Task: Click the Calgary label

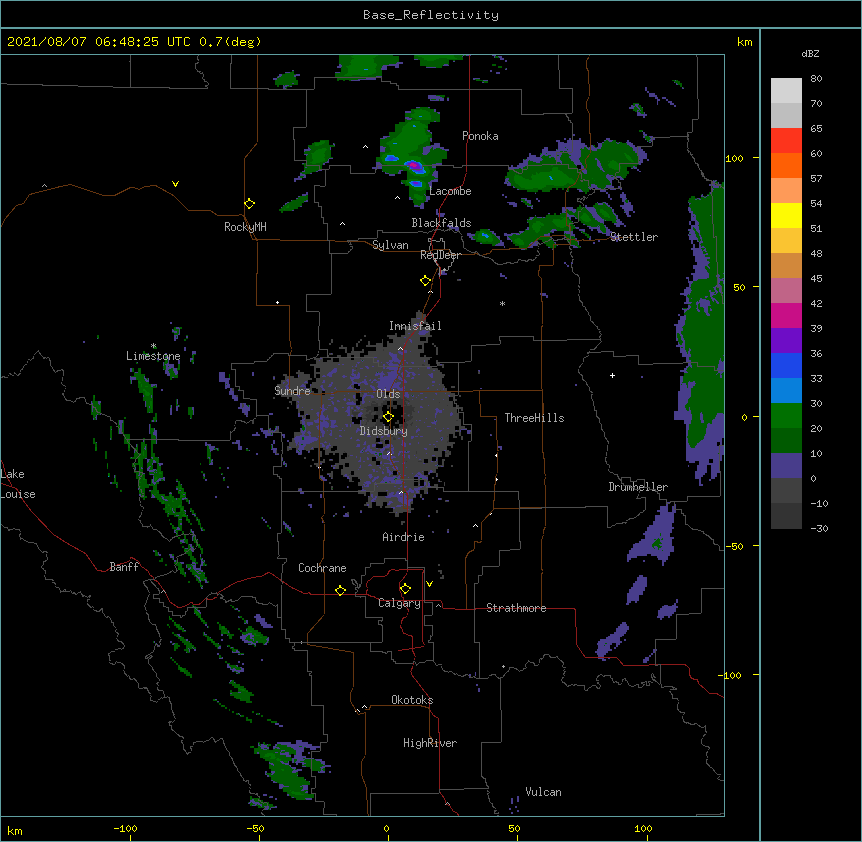Action: click(400, 603)
